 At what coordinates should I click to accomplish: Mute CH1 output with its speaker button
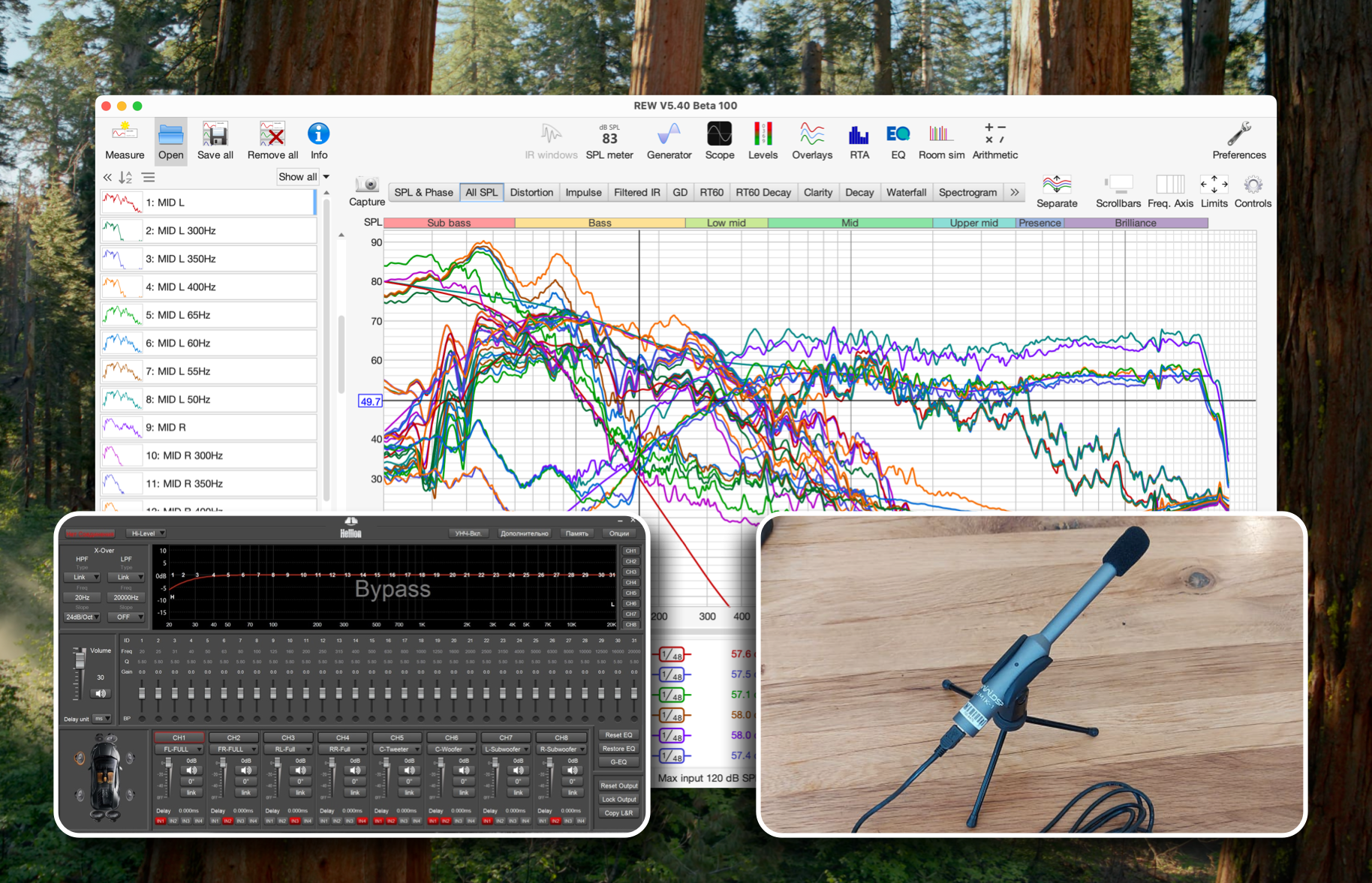click(x=191, y=770)
